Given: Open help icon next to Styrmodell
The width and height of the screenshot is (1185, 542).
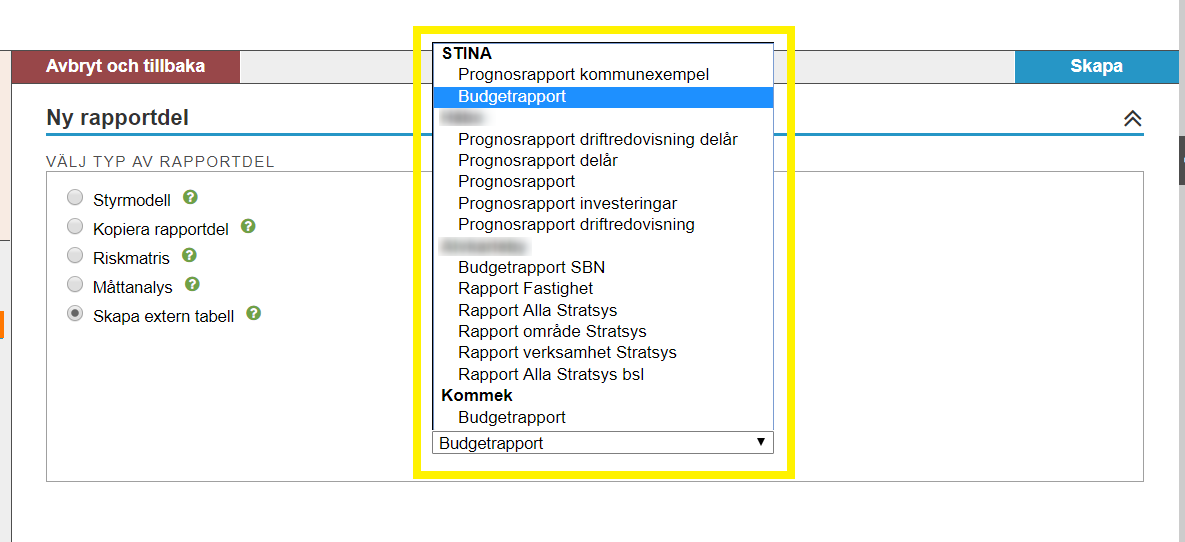Looking at the screenshot, I should pyautogui.click(x=190, y=197).
